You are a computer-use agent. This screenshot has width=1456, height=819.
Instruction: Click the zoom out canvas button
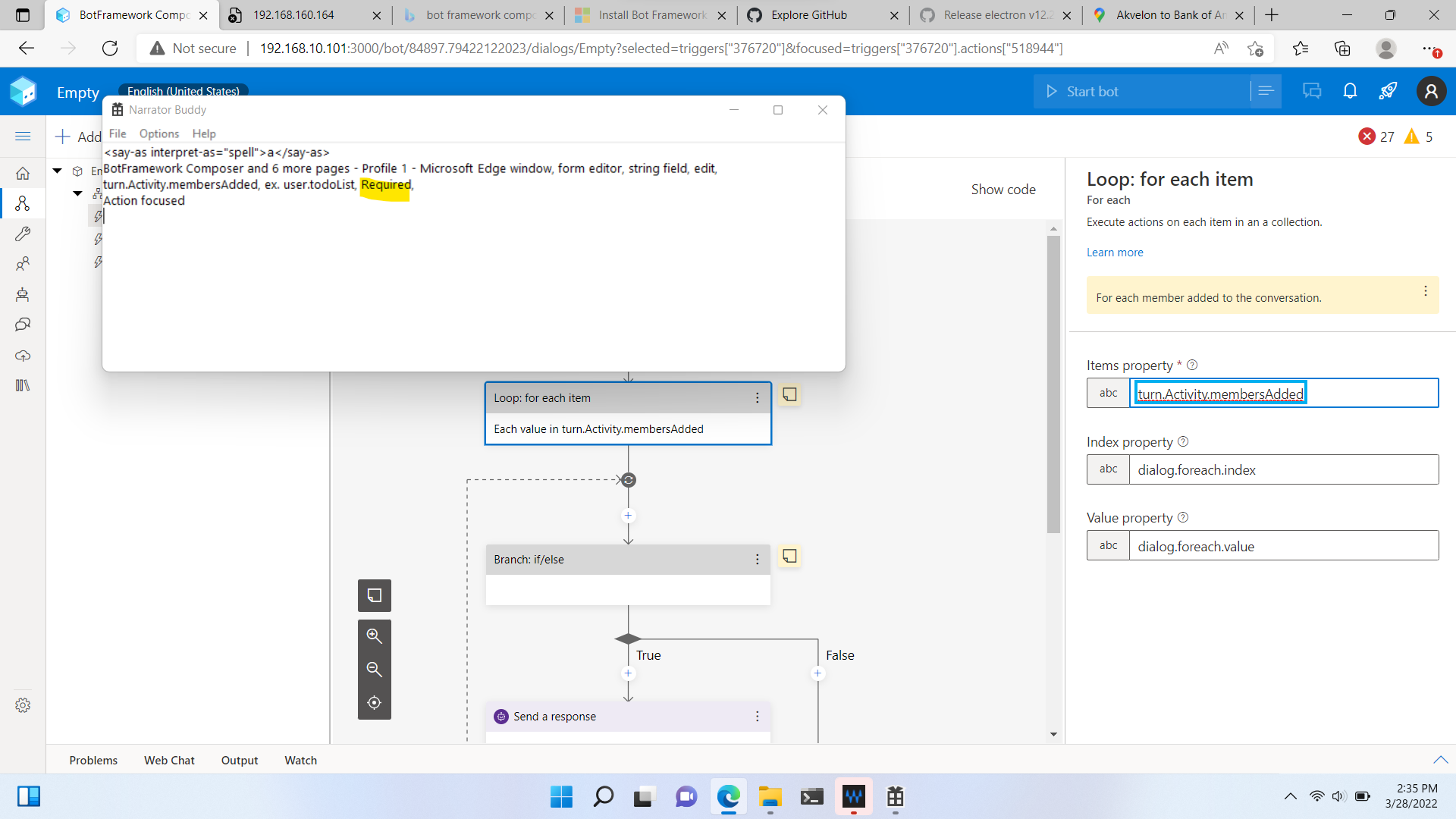click(x=374, y=670)
